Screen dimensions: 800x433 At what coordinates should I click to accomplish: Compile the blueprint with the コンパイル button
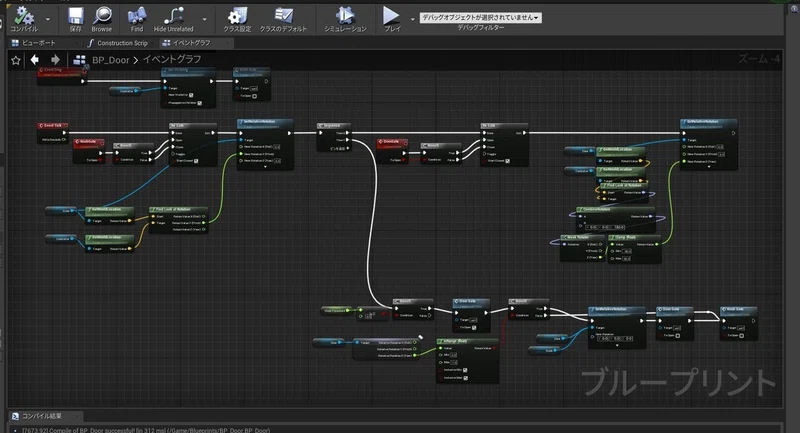(23, 19)
